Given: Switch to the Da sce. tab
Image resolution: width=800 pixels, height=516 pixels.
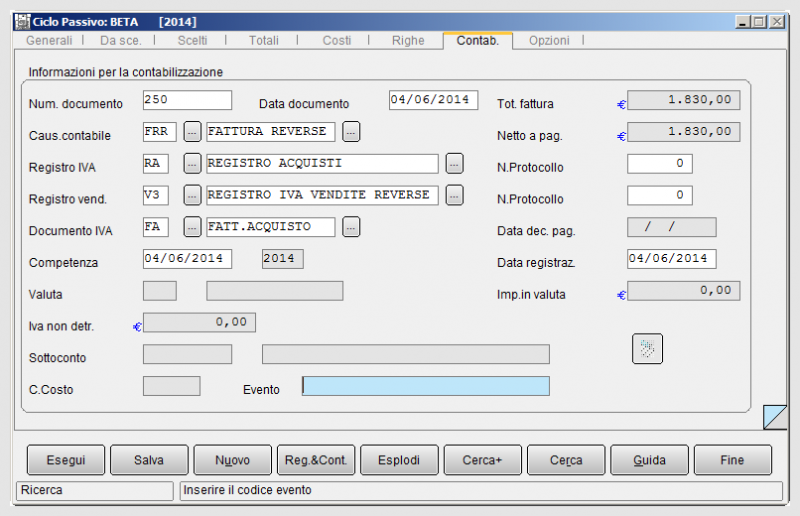Looking at the screenshot, I should tap(120, 40).
